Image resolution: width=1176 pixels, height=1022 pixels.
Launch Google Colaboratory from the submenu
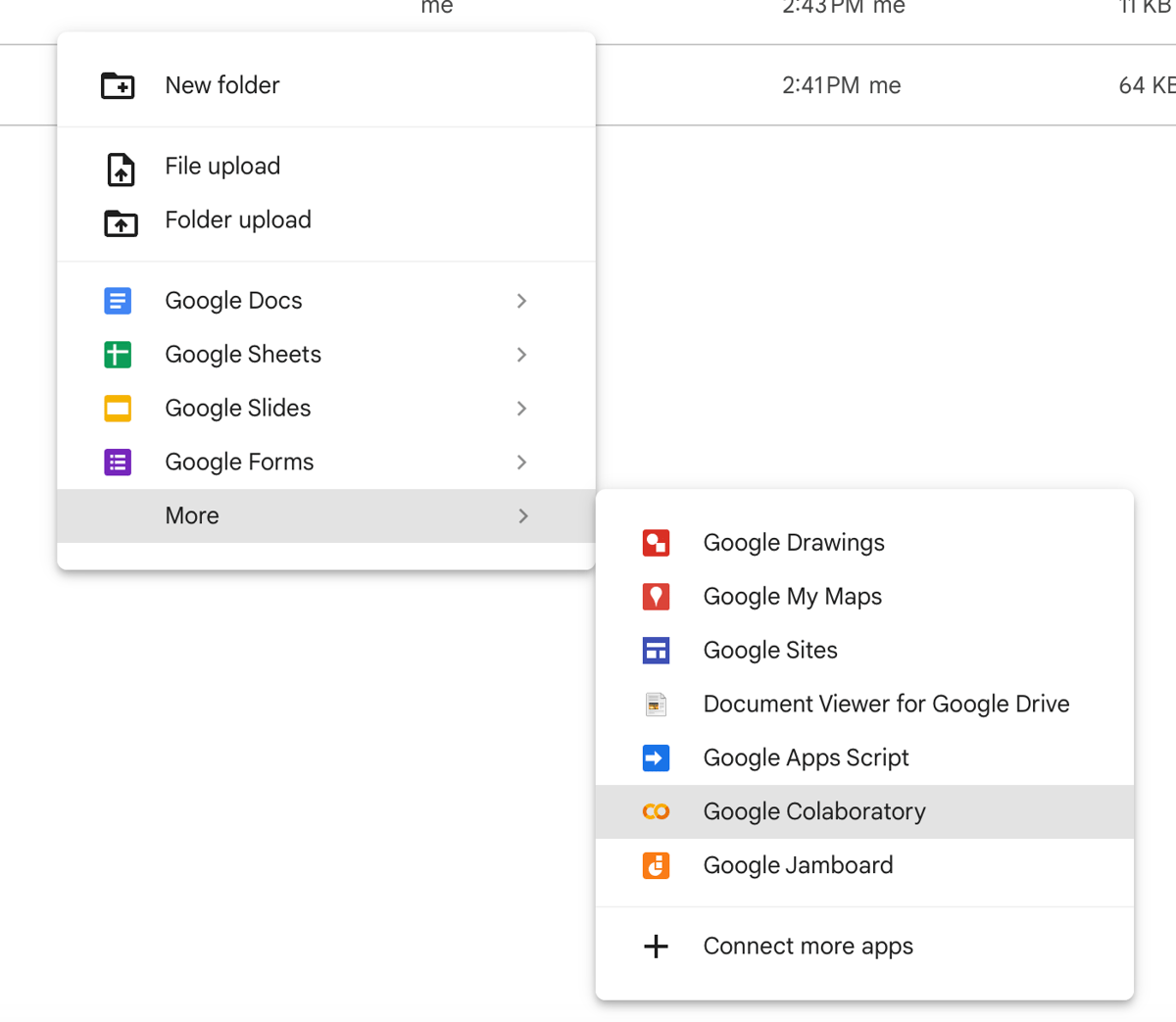click(x=864, y=811)
